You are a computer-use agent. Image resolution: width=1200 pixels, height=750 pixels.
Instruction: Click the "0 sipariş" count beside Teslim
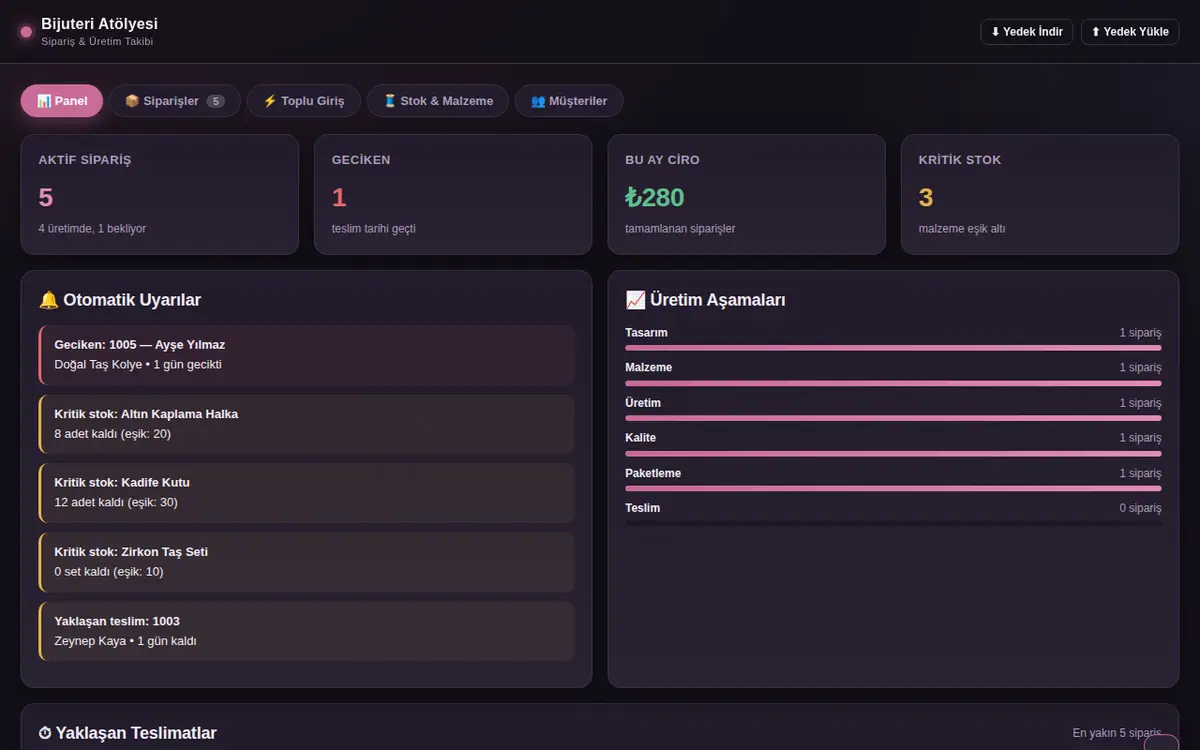tap(1141, 508)
